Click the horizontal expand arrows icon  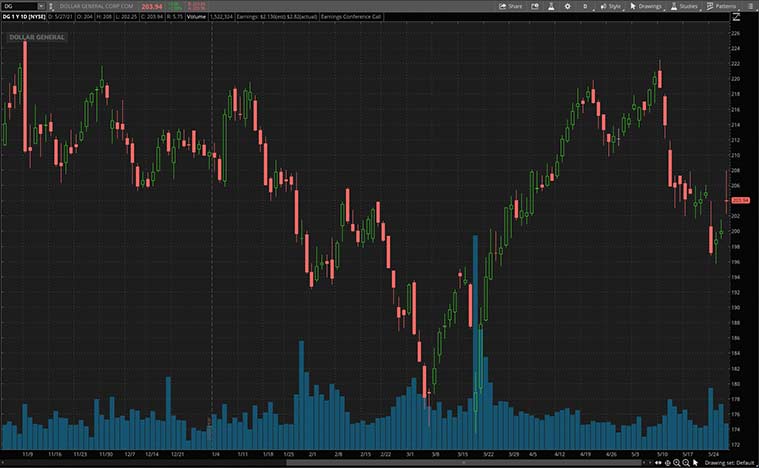(x=658, y=462)
